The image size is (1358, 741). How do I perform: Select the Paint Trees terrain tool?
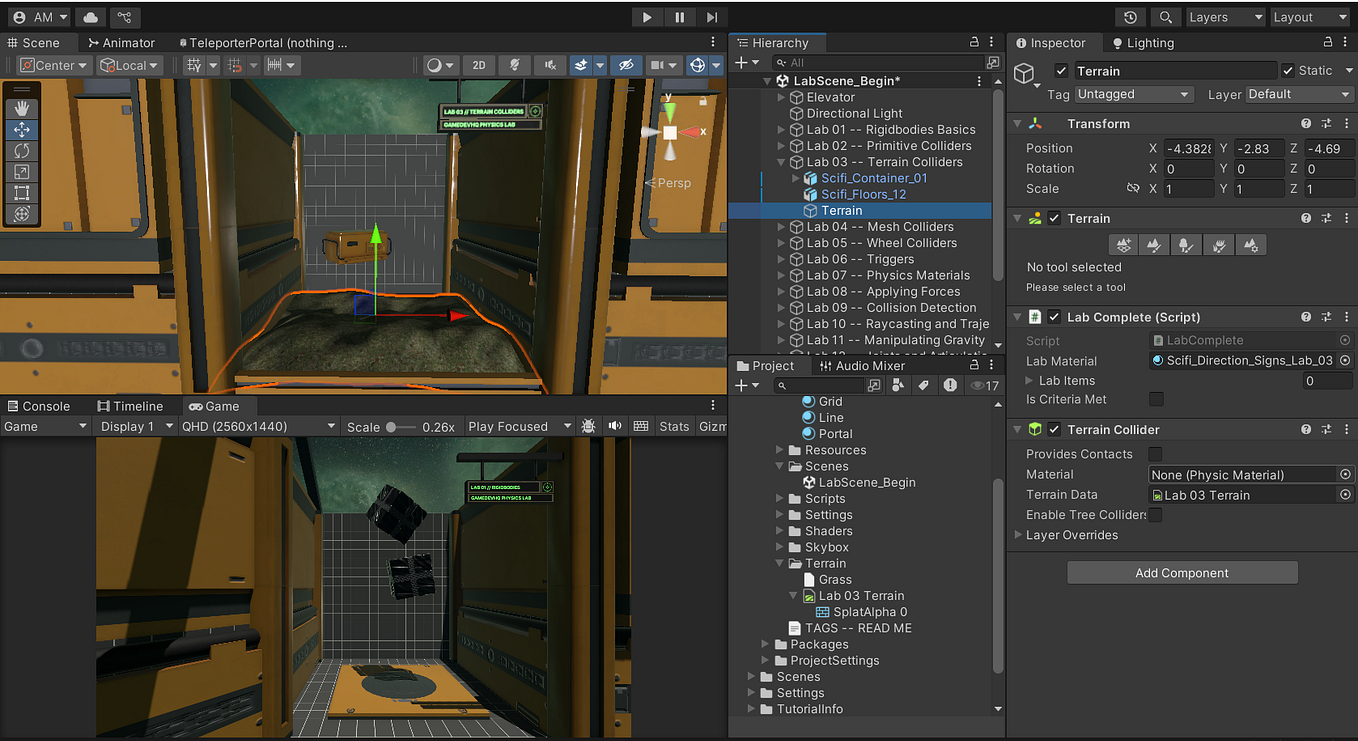click(1186, 244)
